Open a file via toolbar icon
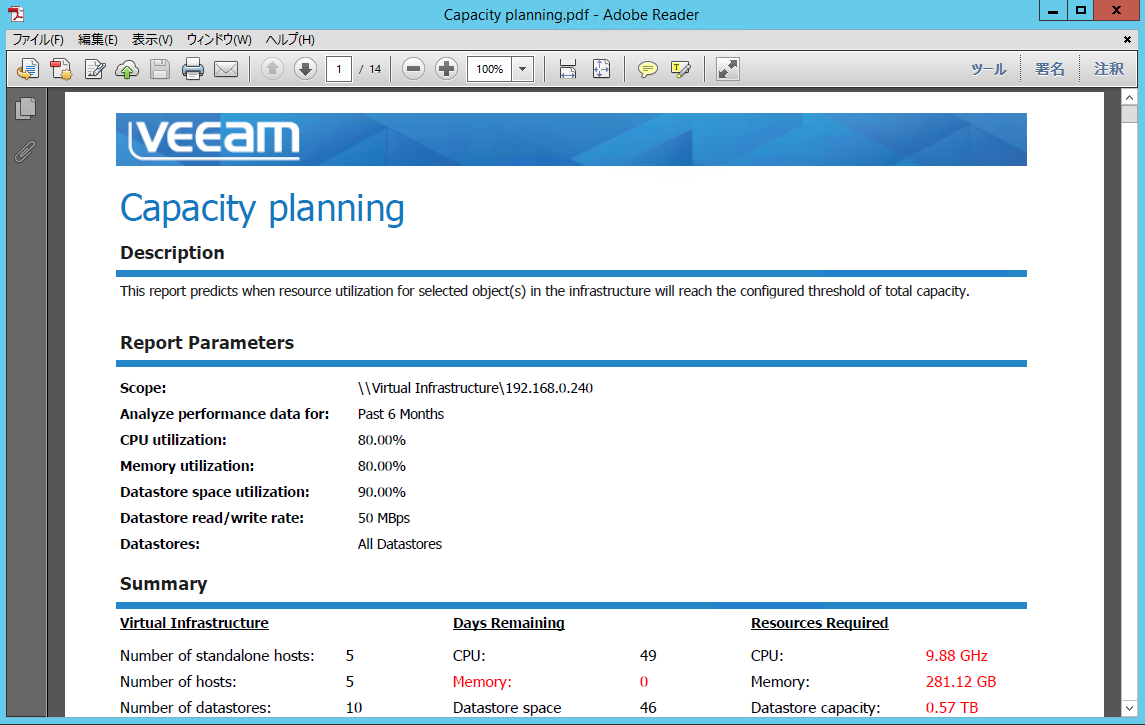The image size is (1145, 725). coord(28,69)
